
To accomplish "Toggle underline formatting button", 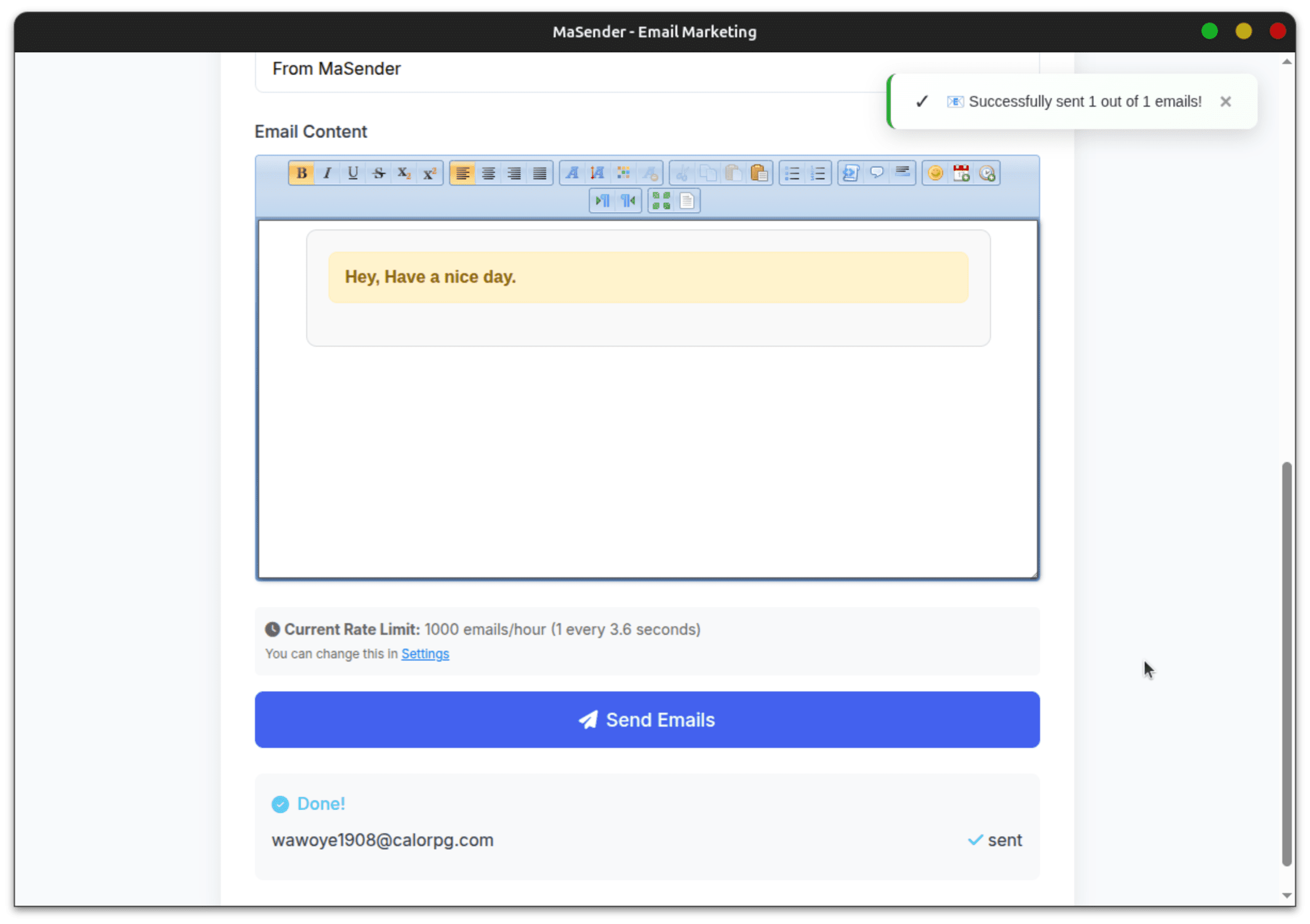I will click(x=353, y=173).
